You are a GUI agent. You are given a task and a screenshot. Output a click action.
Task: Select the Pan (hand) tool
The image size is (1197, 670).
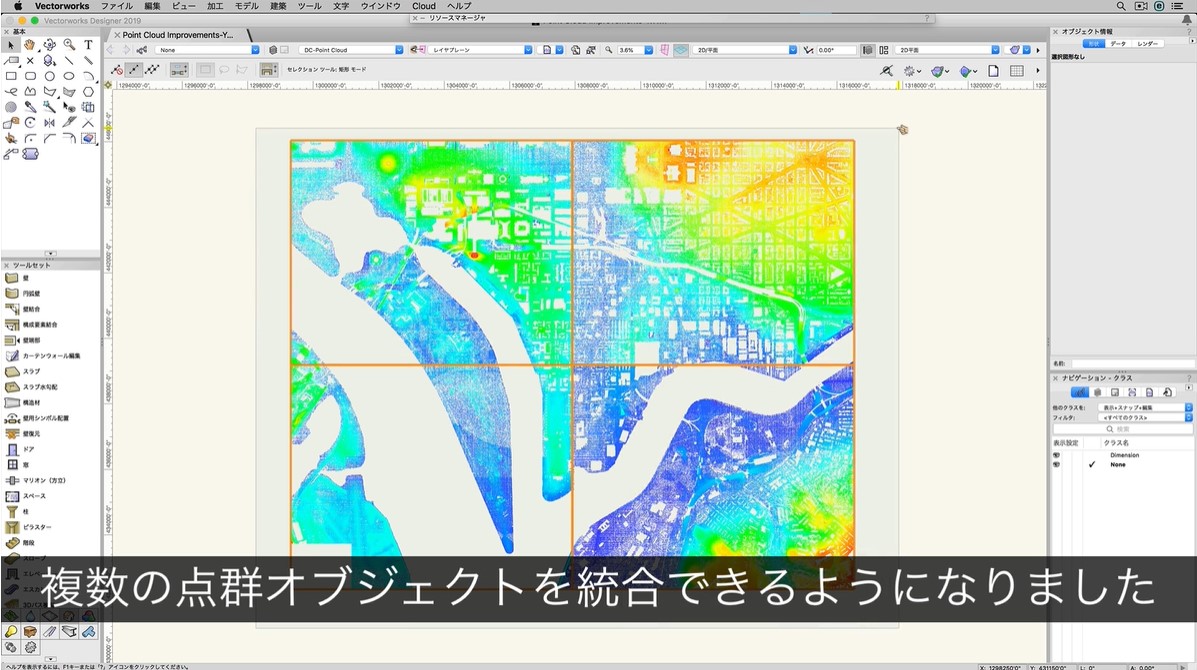[30, 45]
